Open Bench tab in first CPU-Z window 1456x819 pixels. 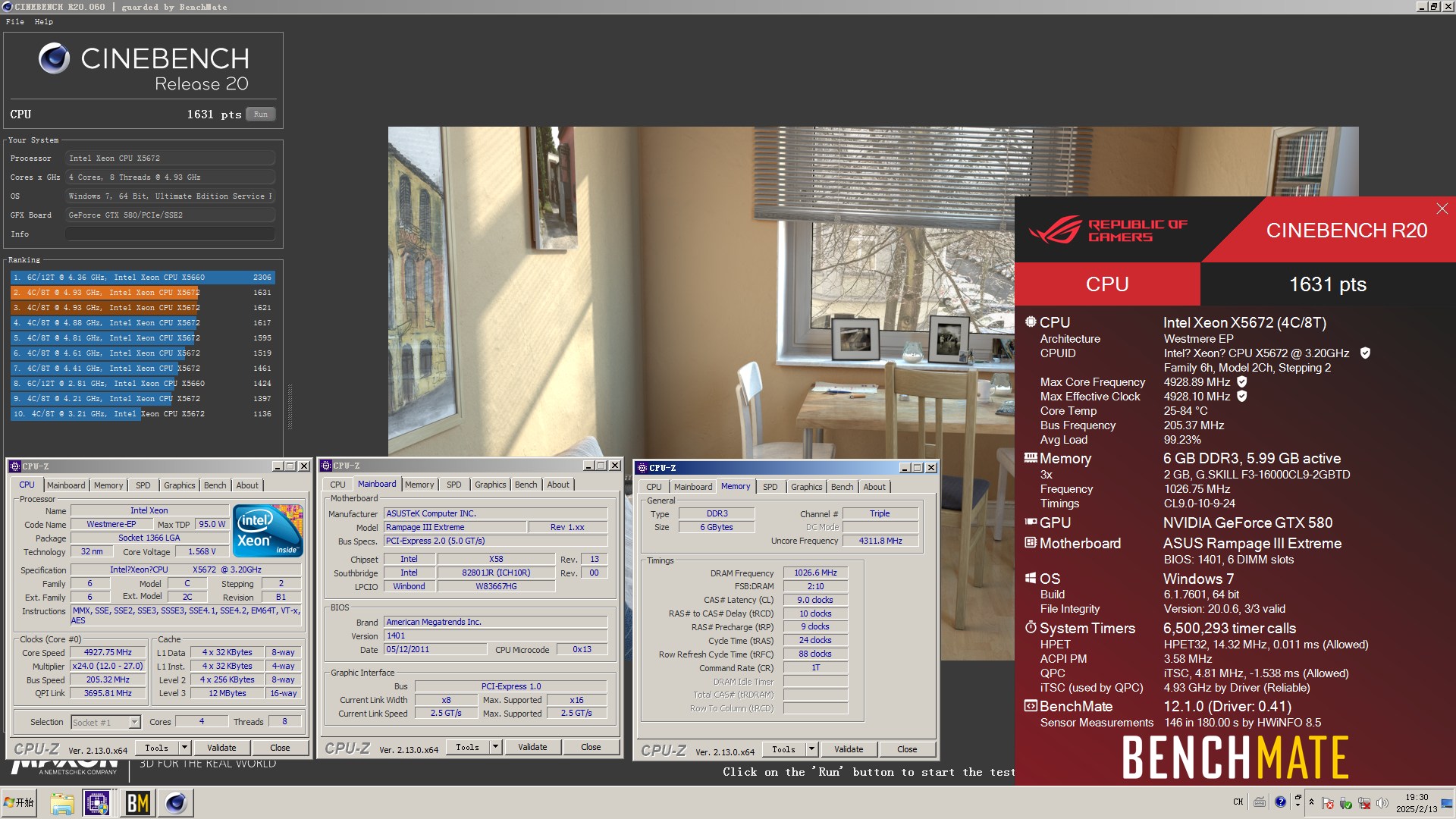click(x=215, y=485)
